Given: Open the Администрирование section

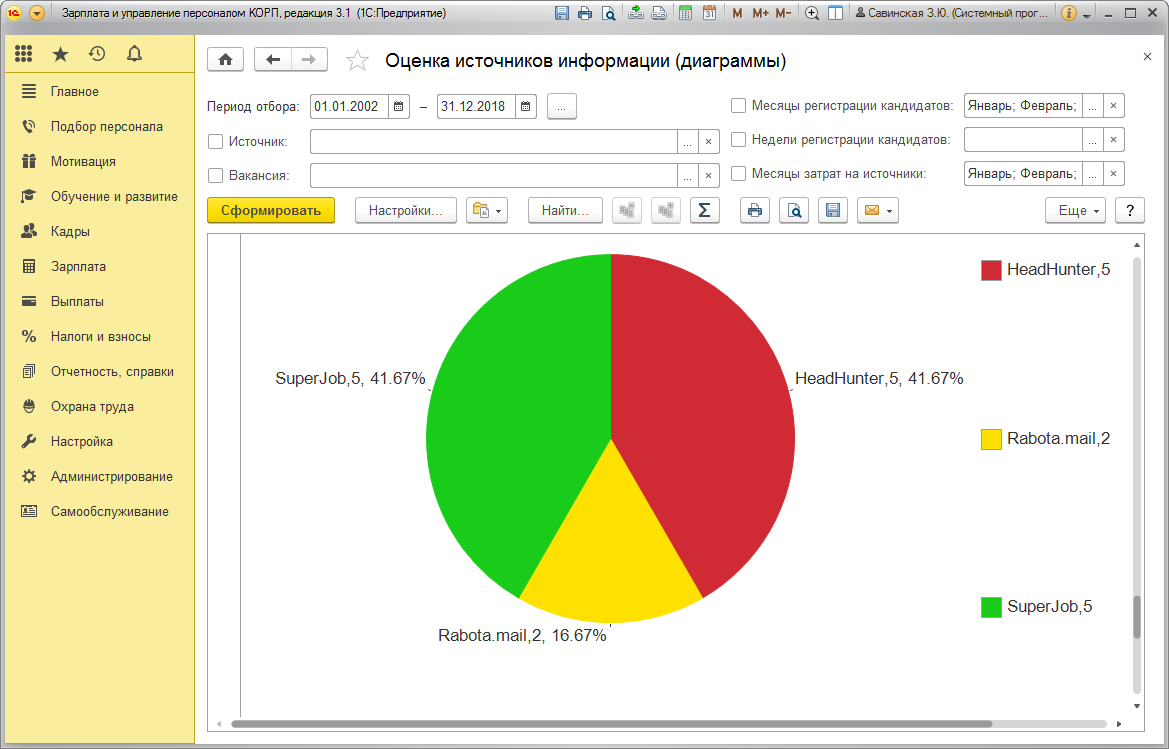Looking at the screenshot, I should coord(99,476).
